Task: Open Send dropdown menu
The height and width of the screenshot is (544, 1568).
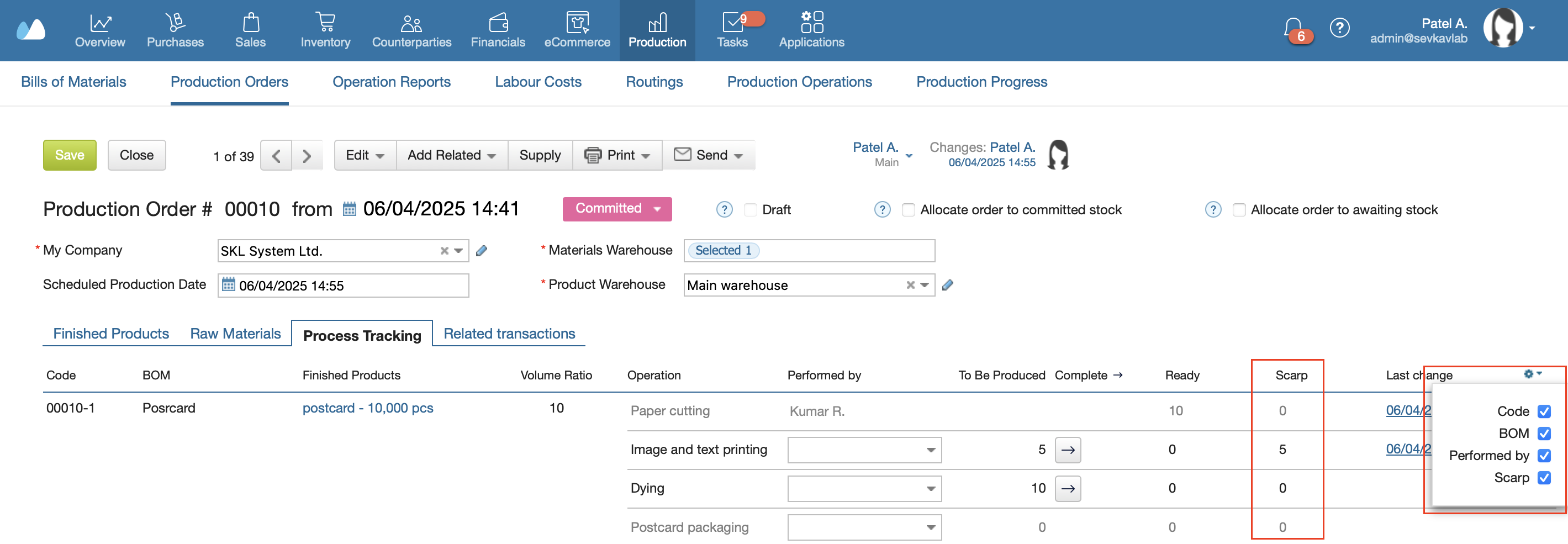Action: [x=709, y=156]
